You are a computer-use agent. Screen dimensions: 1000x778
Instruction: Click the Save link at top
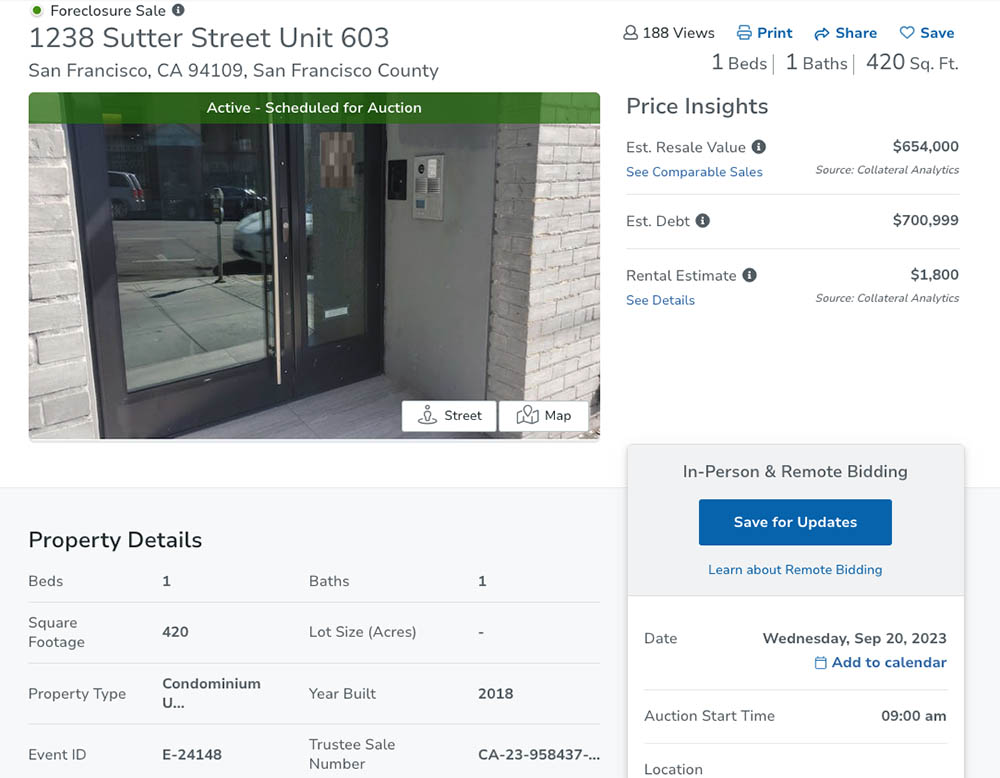[x=937, y=33]
